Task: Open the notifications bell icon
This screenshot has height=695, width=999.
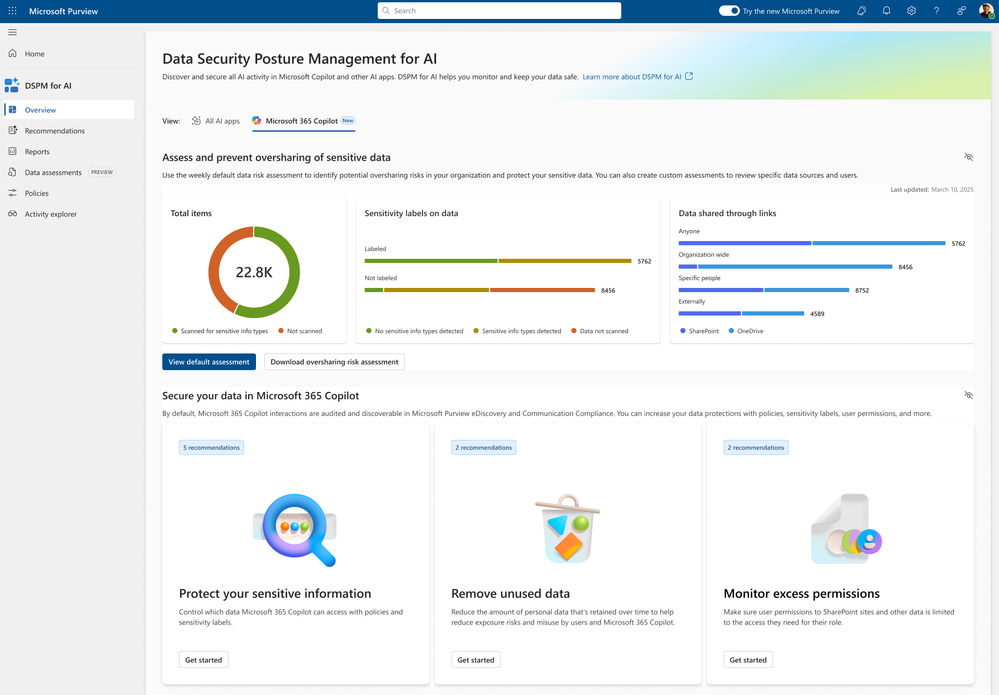Action: [x=886, y=11]
